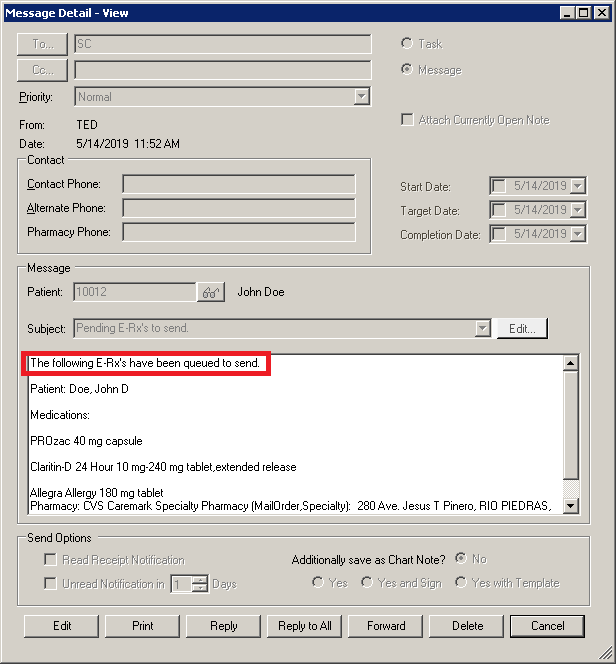Delete this message
The width and height of the screenshot is (616, 664).
(467, 626)
